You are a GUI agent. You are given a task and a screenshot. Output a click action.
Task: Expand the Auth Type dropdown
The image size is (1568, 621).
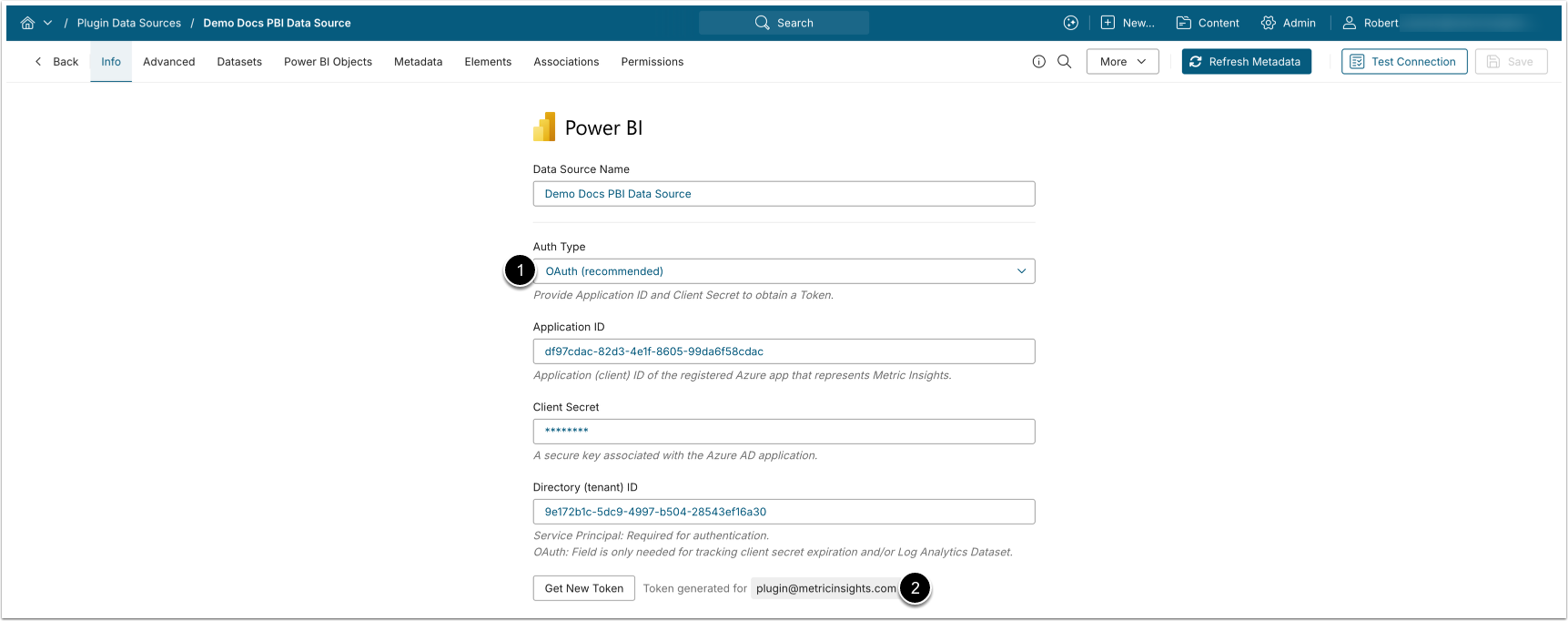[x=784, y=271]
